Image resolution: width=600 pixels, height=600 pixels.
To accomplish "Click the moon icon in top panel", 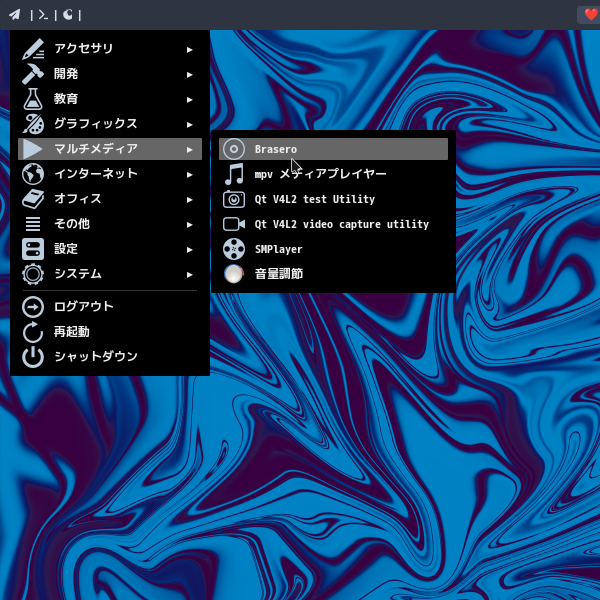I will pyautogui.click(x=68, y=15).
